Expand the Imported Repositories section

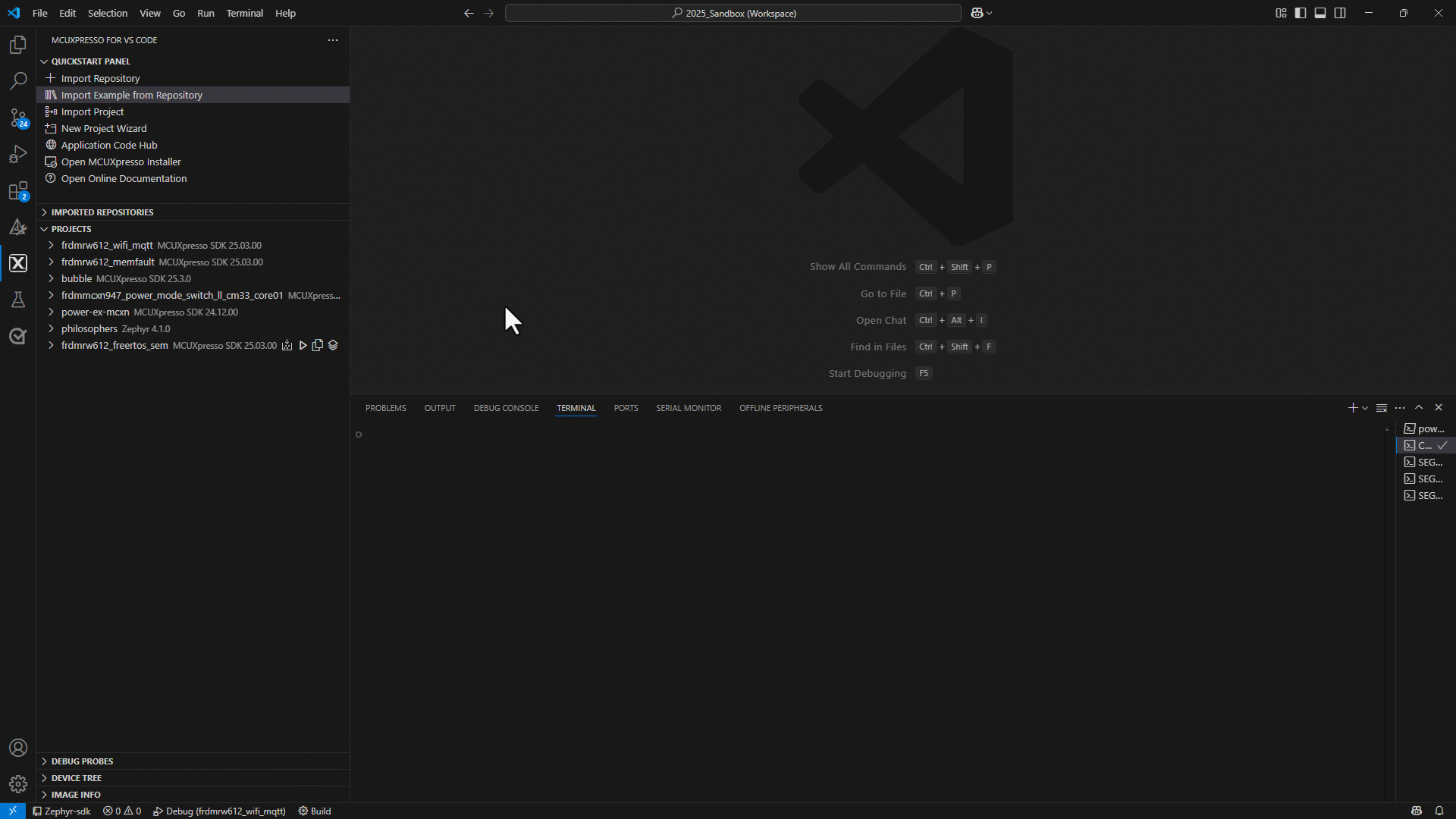click(x=102, y=212)
